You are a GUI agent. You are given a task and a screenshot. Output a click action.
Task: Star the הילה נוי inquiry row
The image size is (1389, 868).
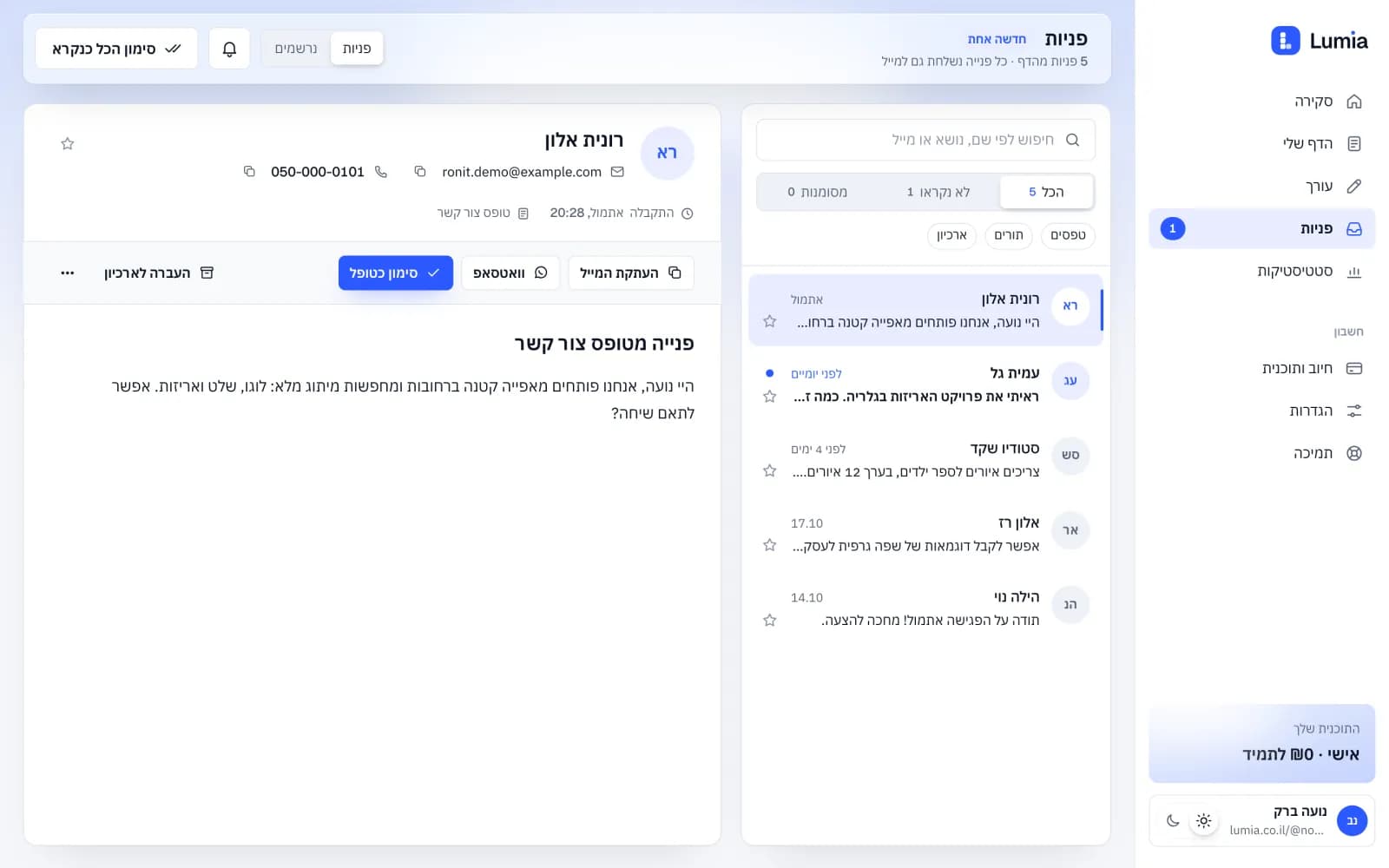point(769,621)
